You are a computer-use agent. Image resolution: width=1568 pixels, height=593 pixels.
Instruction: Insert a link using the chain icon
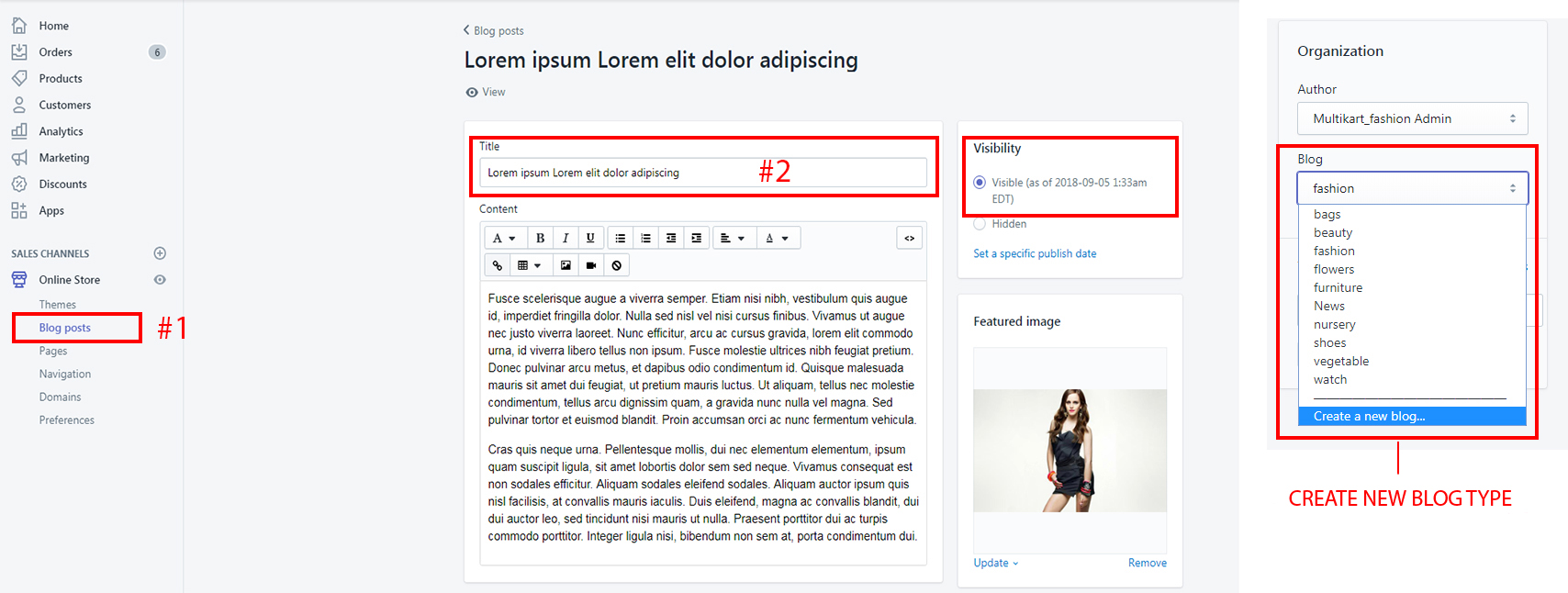(x=498, y=266)
